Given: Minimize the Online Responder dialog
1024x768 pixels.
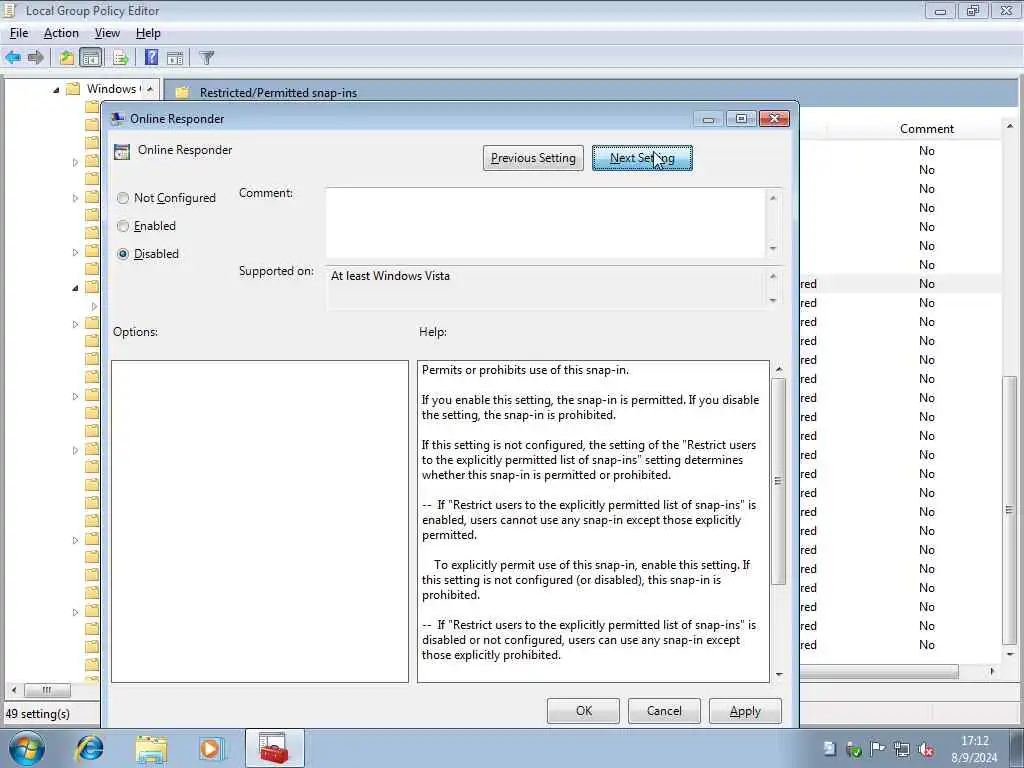Looking at the screenshot, I should pyautogui.click(x=708, y=119).
